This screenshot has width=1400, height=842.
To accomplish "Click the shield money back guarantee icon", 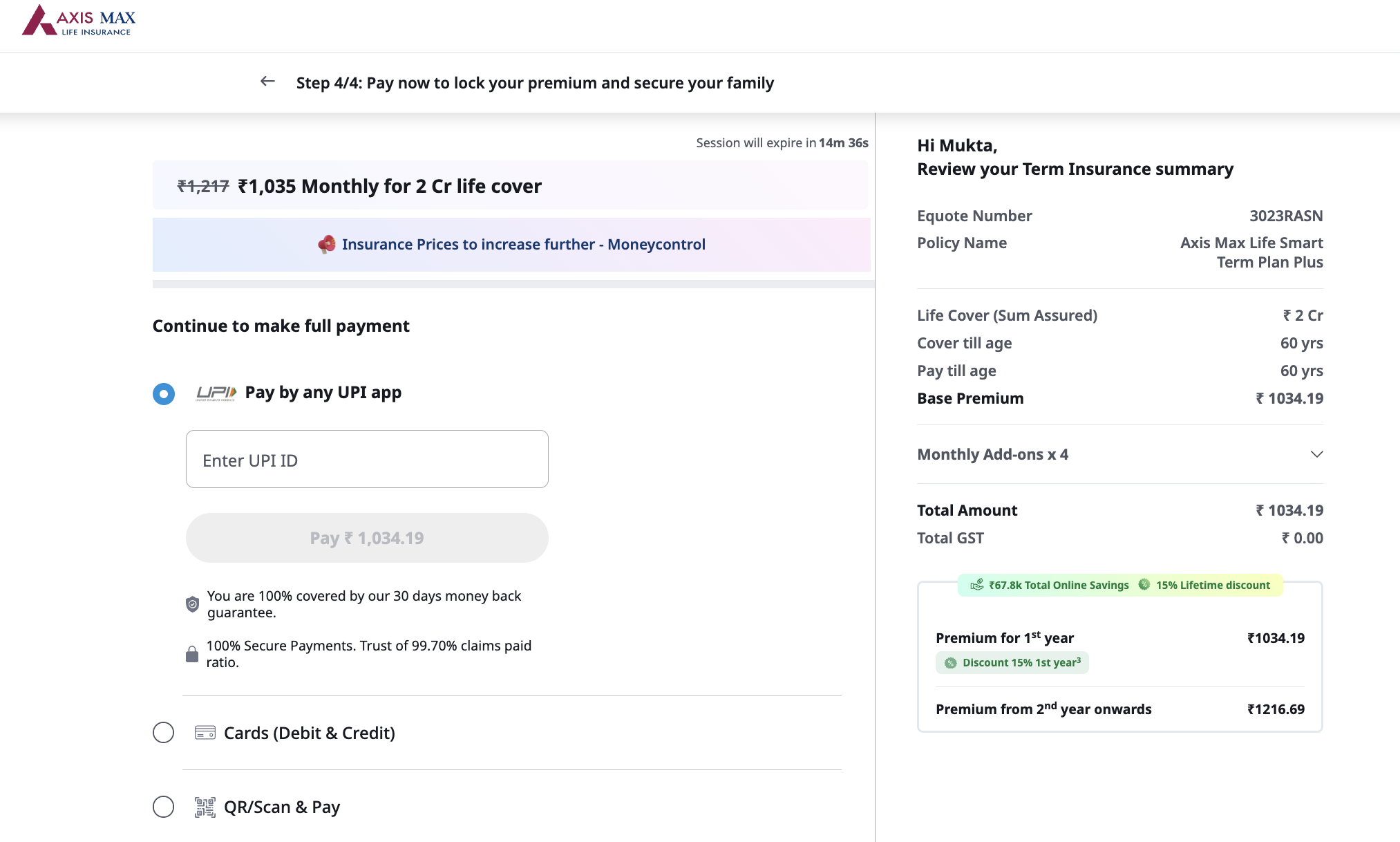I will pyautogui.click(x=193, y=604).
